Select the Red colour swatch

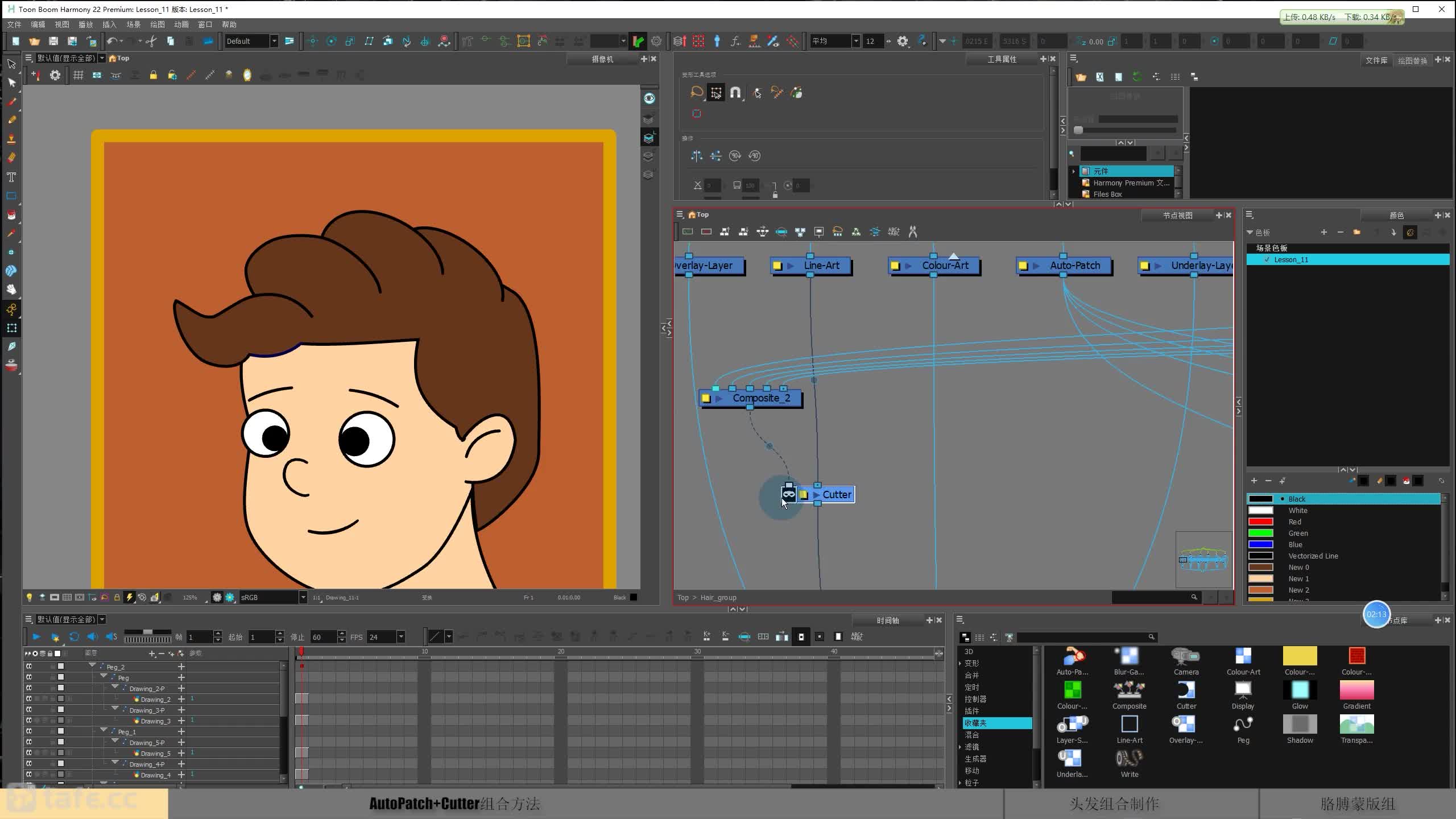1260,522
